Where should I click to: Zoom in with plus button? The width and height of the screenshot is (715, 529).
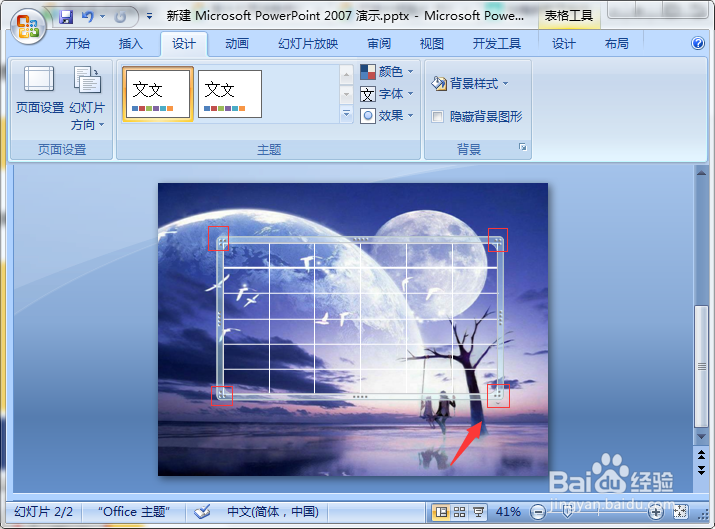(656, 512)
